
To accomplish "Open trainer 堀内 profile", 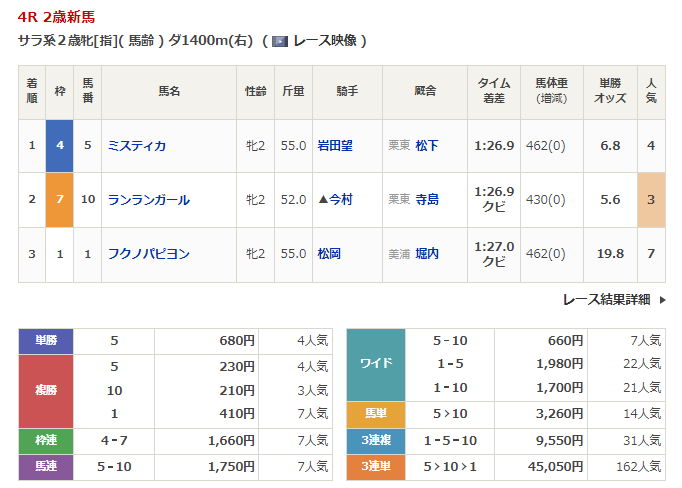I will point(427,254).
